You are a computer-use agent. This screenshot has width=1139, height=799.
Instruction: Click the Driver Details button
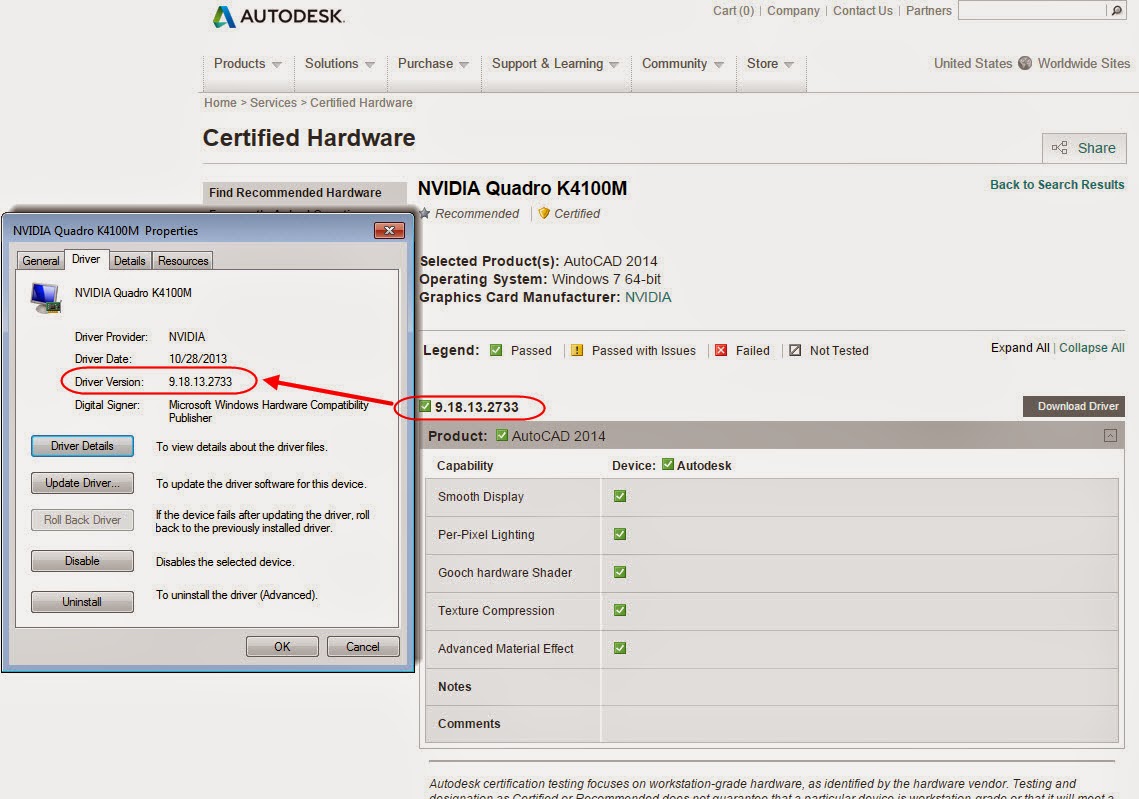(82, 446)
